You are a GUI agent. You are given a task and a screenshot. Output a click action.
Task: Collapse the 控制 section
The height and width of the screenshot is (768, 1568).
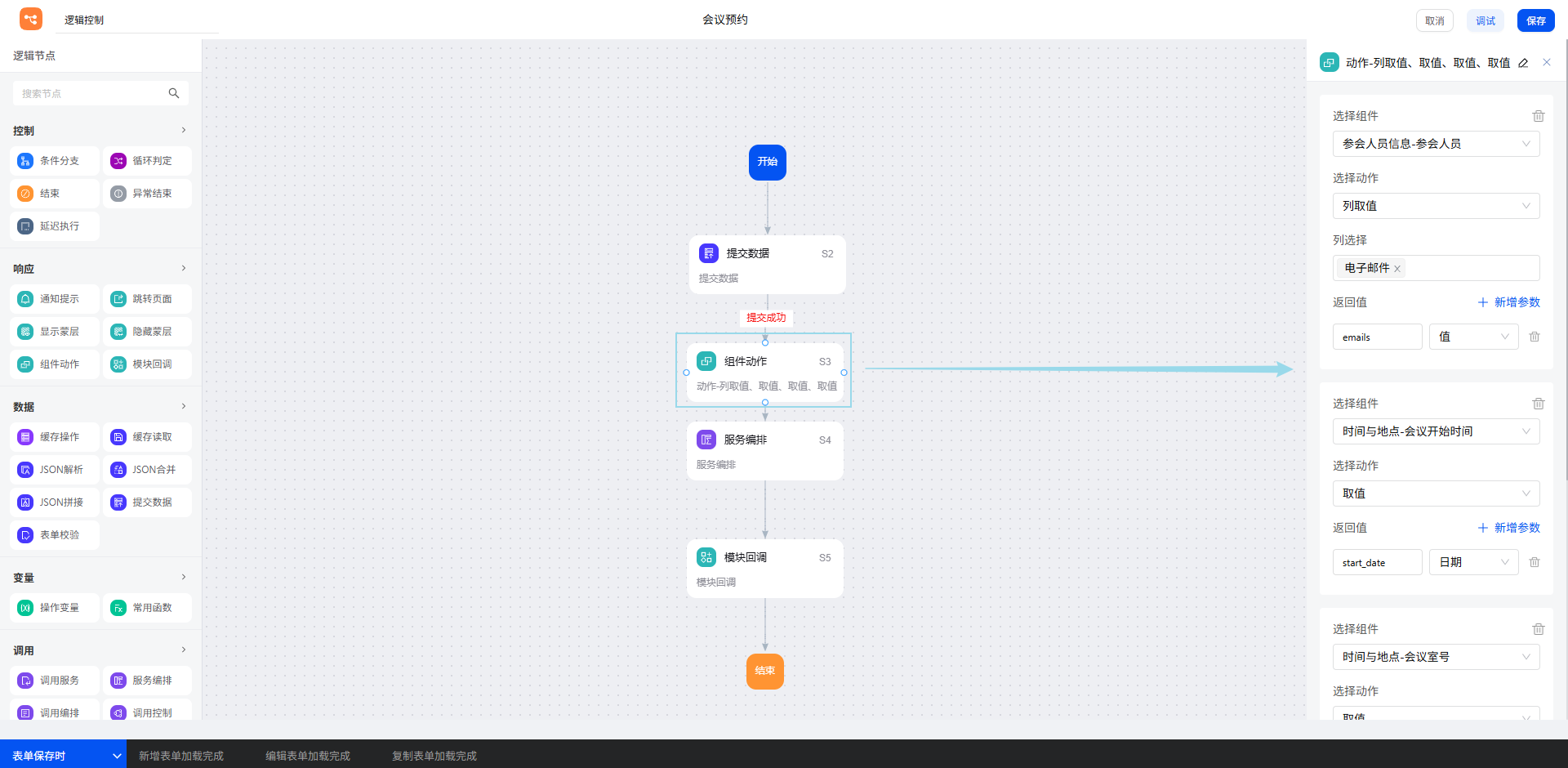[183, 130]
